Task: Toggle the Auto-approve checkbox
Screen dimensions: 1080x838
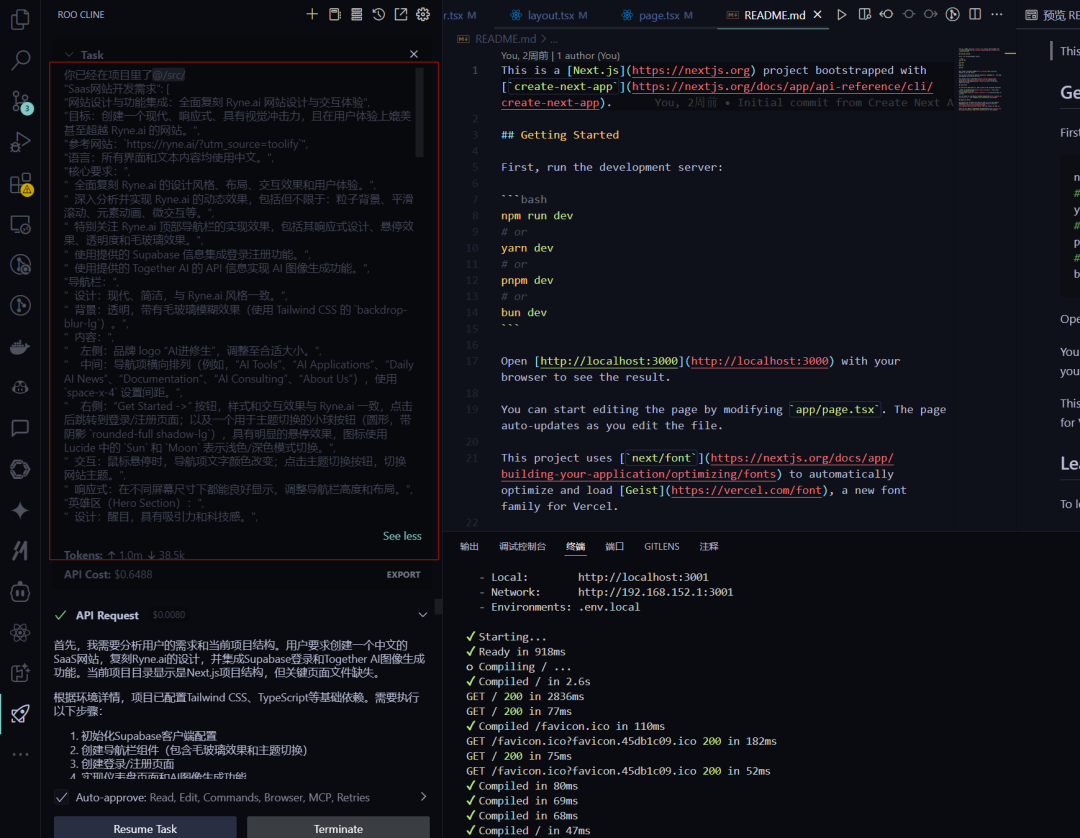Action: point(61,797)
